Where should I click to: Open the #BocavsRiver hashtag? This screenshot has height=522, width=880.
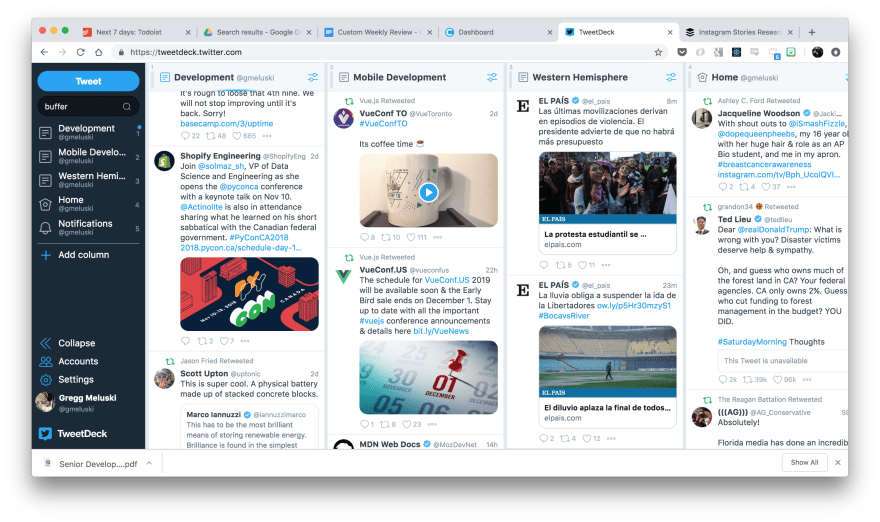[x=564, y=316]
